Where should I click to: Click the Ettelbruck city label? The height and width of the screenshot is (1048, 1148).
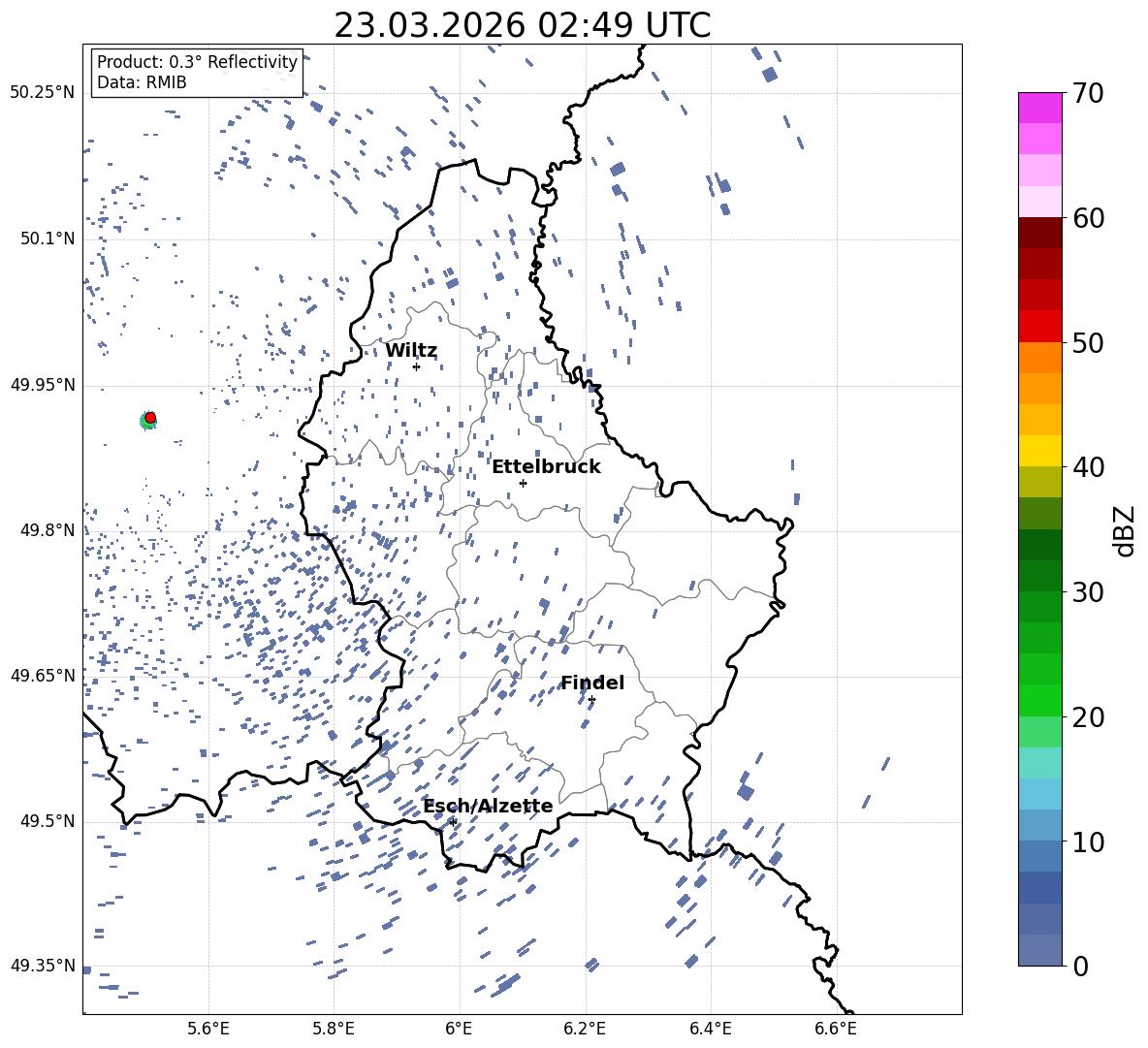click(x=546, y=467)
